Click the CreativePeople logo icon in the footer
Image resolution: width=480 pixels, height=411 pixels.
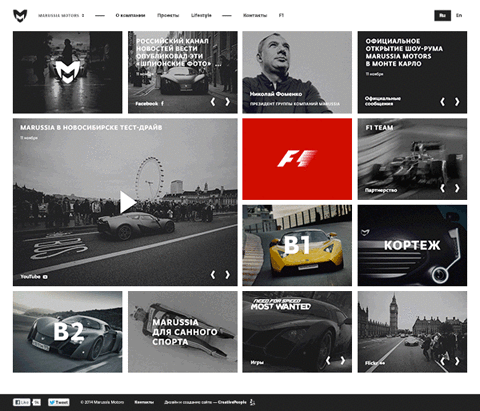(252, 402)
